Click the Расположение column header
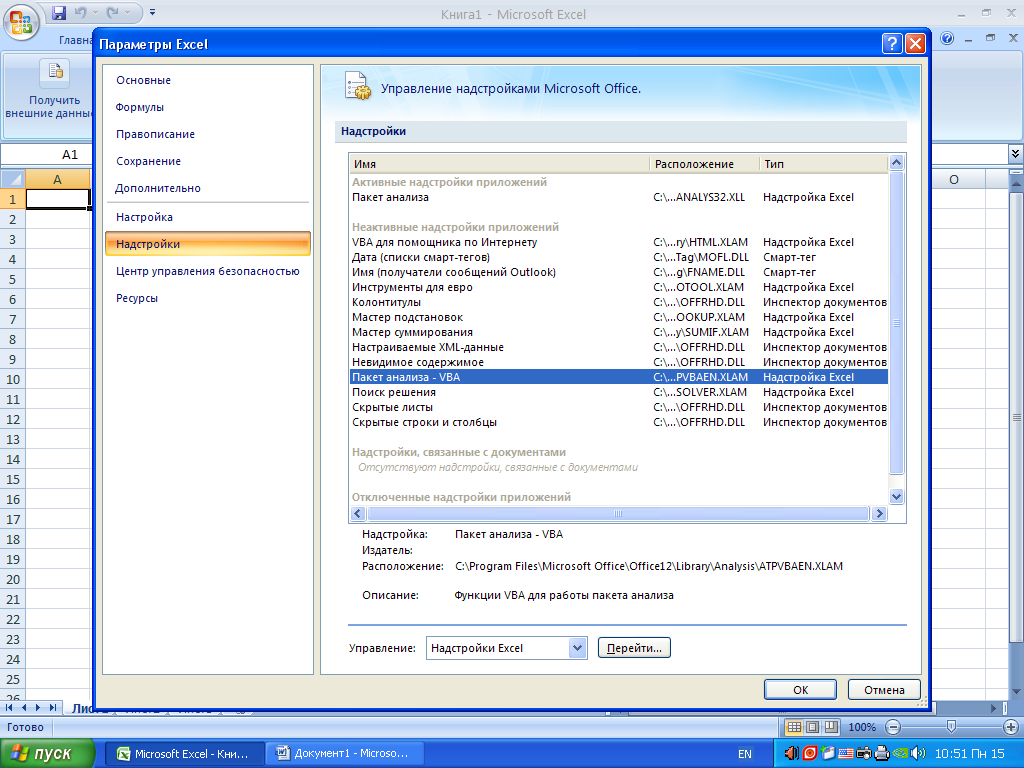The width and height of the screenshot is (1024, 768). point(705,164)
